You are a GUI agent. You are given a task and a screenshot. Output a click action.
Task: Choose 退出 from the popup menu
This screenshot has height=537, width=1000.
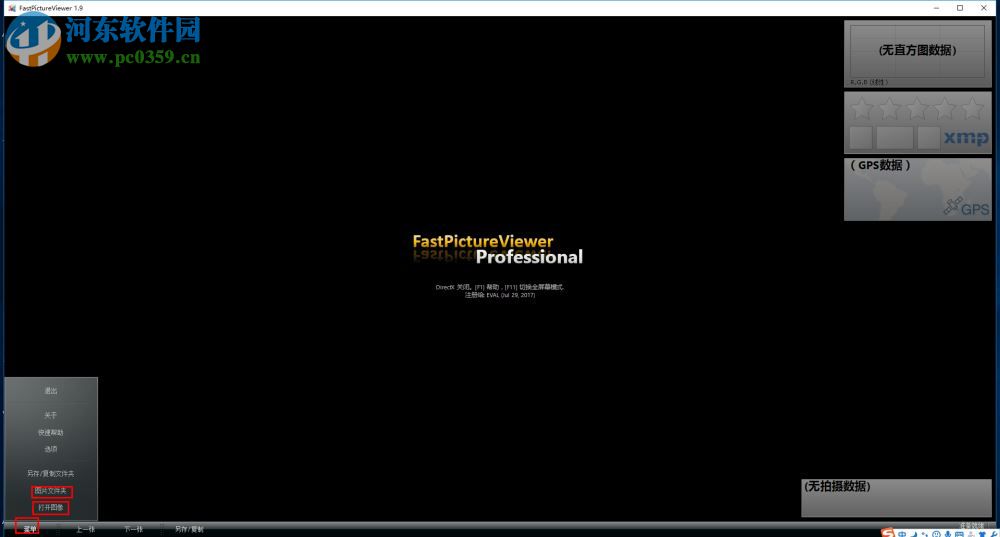(x=51, y=390)
